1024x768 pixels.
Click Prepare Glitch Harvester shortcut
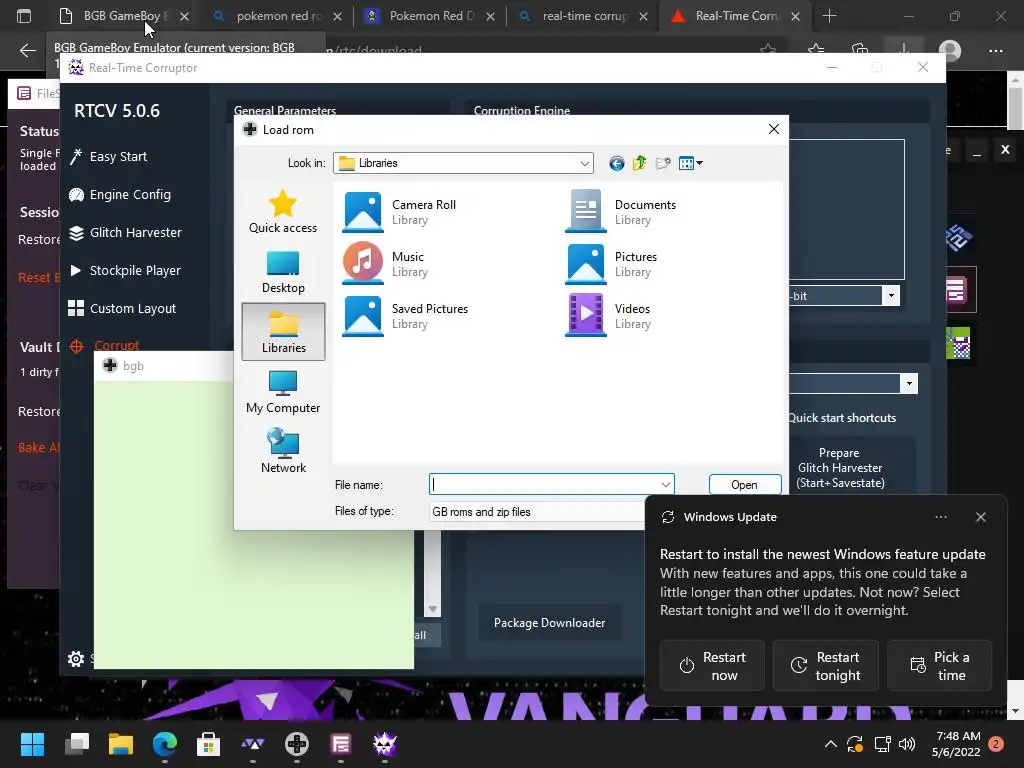point(840,468)
